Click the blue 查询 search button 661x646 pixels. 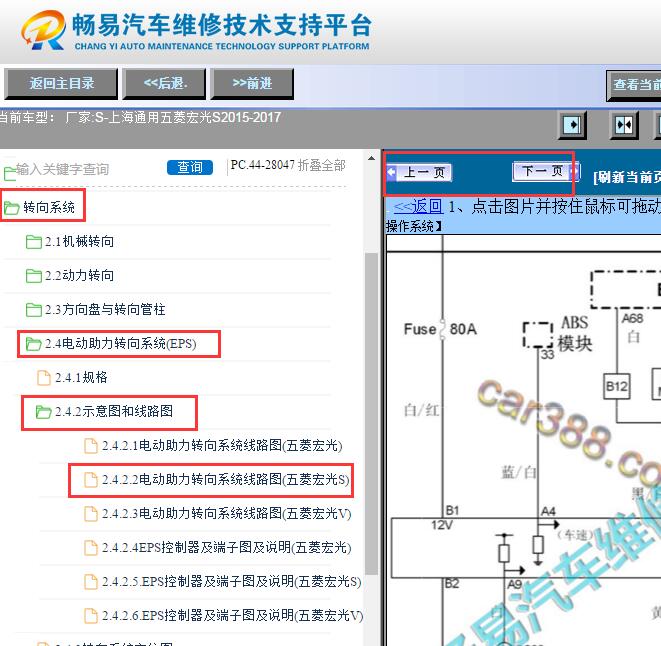(190, 167)
